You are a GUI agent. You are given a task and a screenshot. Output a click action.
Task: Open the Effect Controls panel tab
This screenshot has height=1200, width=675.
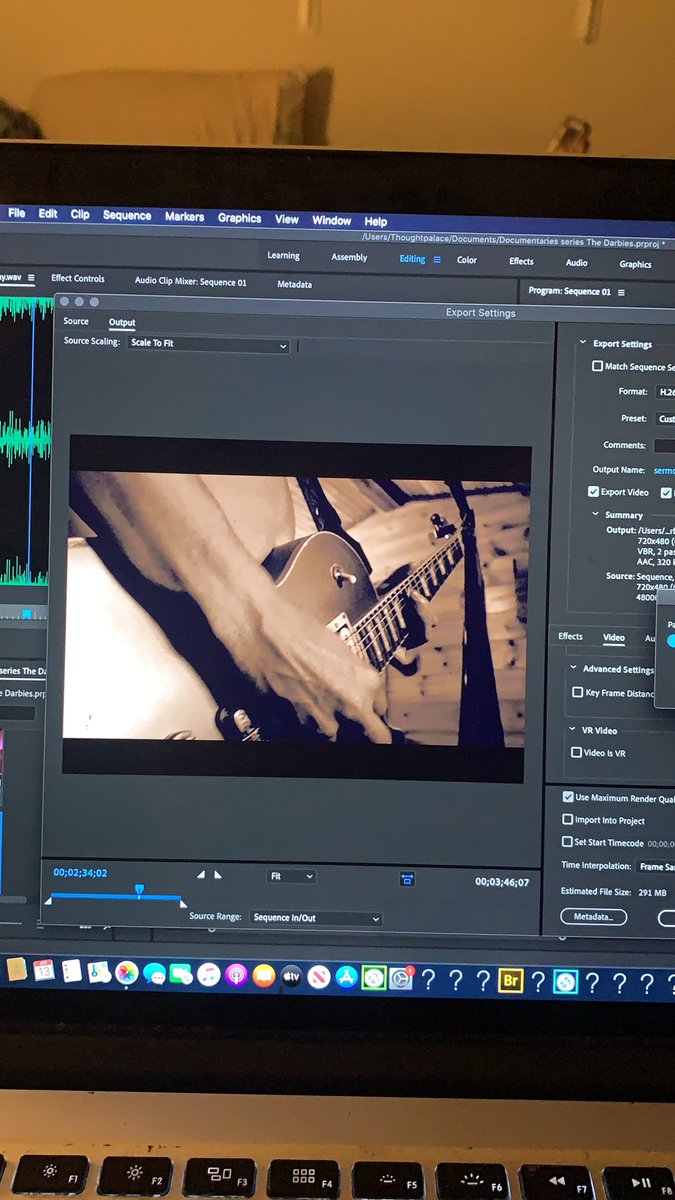pos(78,279)
